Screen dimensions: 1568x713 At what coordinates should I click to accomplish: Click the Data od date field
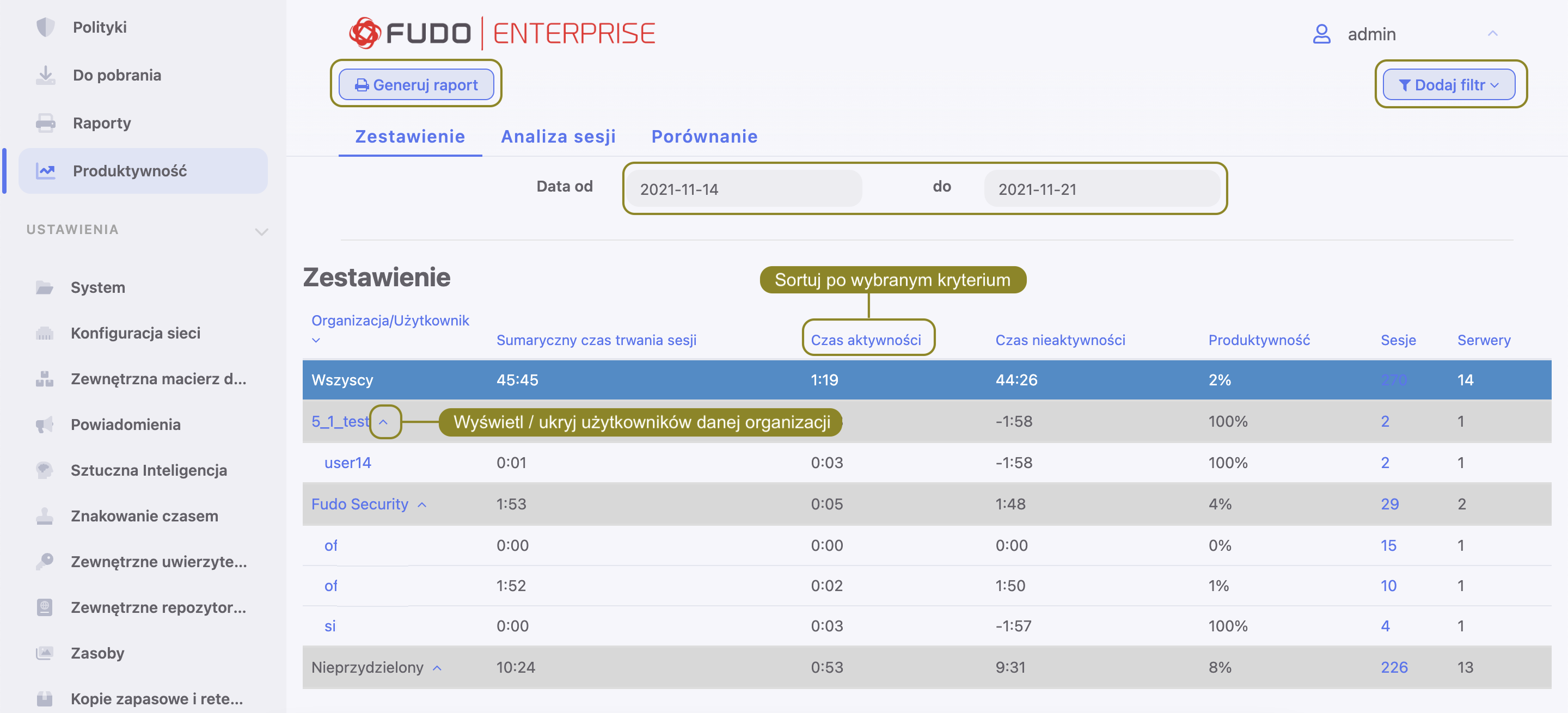click(x=744, y=189)
